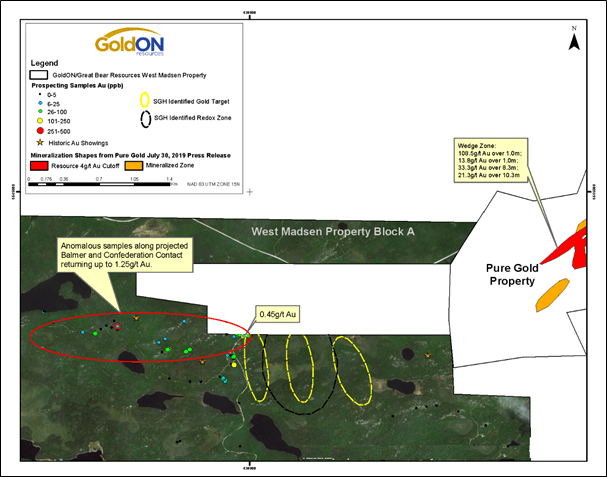607x477 pixels.
Task: Select the black 0-5 ppb legend dot
Action: 40,95
